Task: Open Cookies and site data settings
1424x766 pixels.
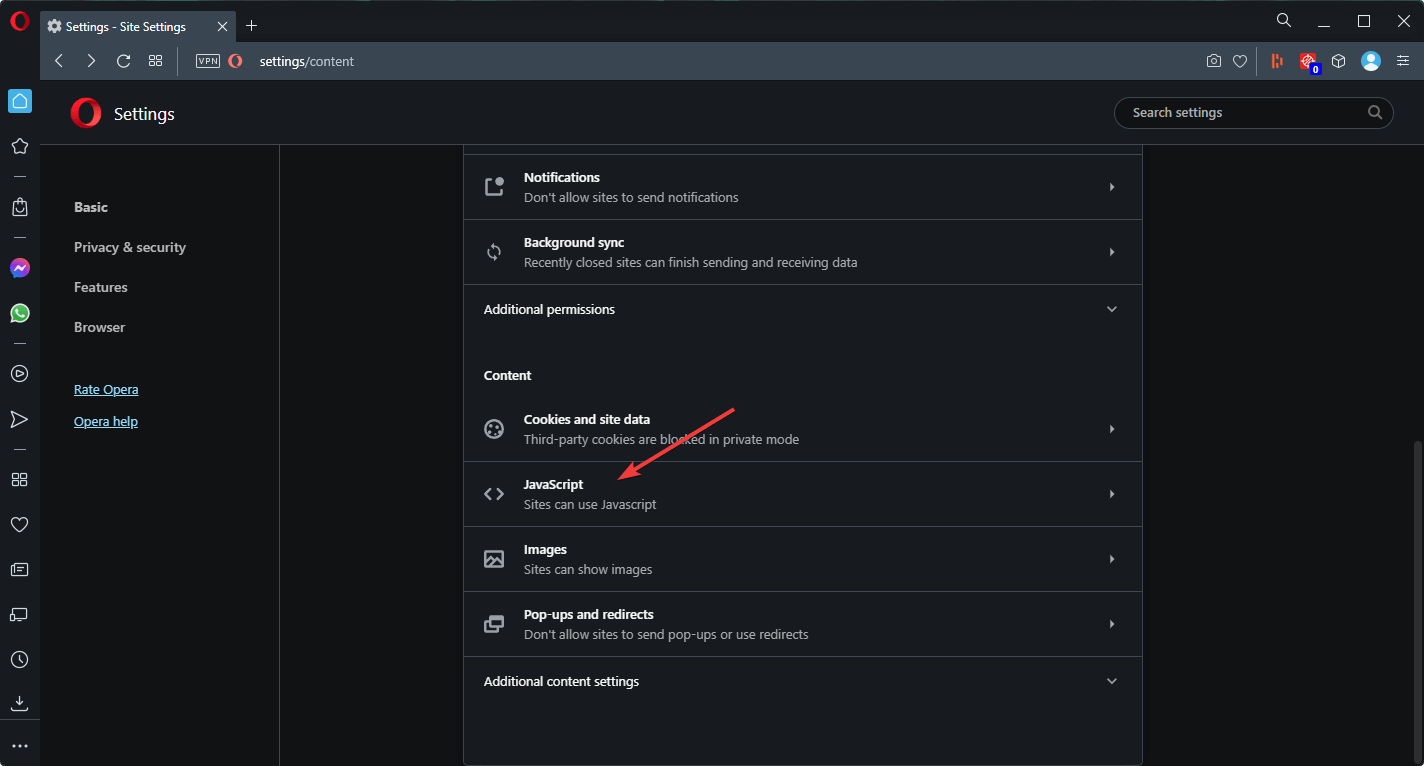Action: pos(802,429)
